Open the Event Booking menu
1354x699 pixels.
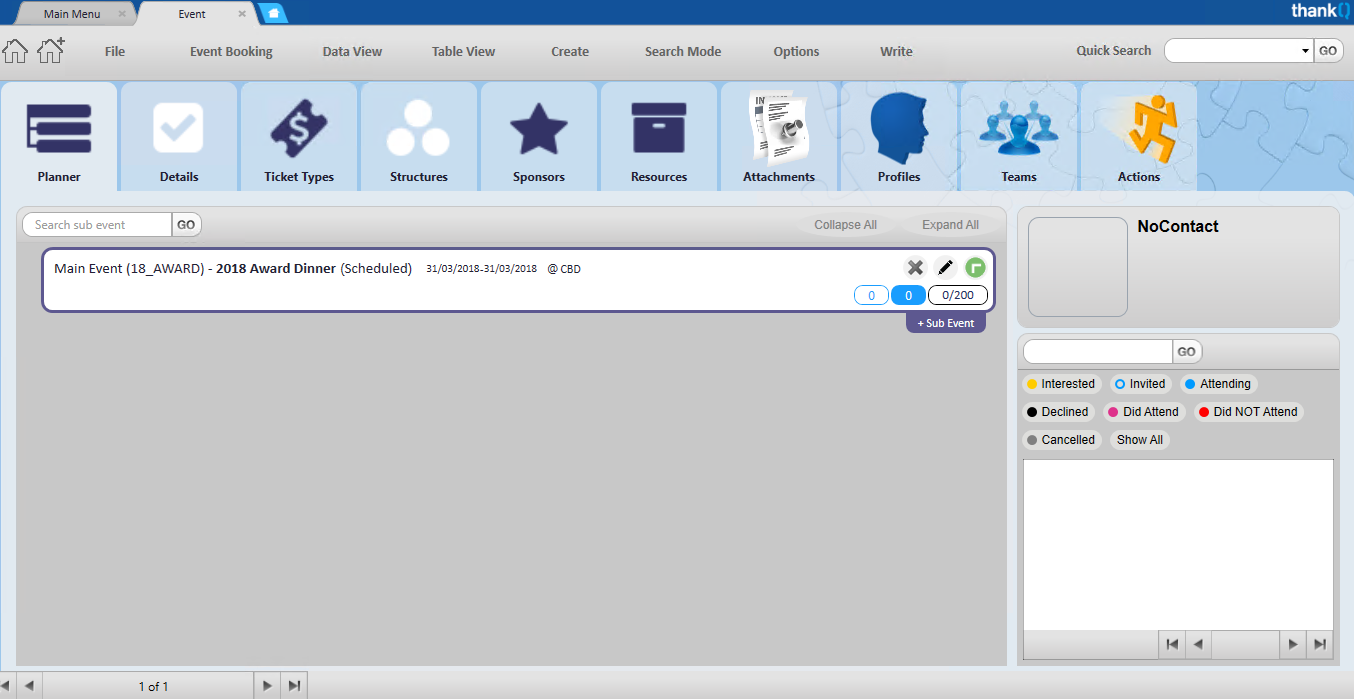click(x=231, y=52)
